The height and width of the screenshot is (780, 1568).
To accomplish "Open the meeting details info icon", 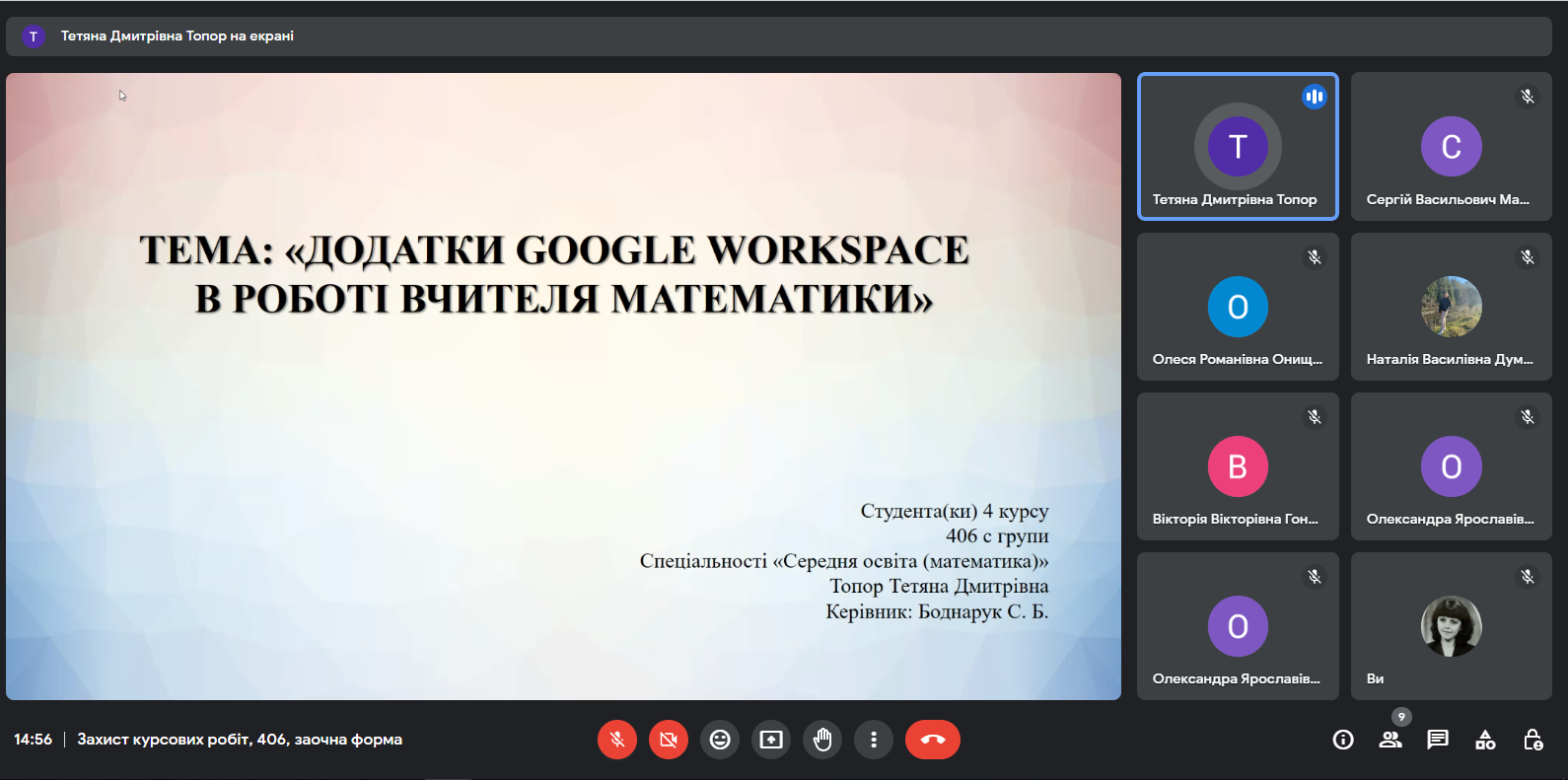I will pyautogui.click(x=1343, y=740).
